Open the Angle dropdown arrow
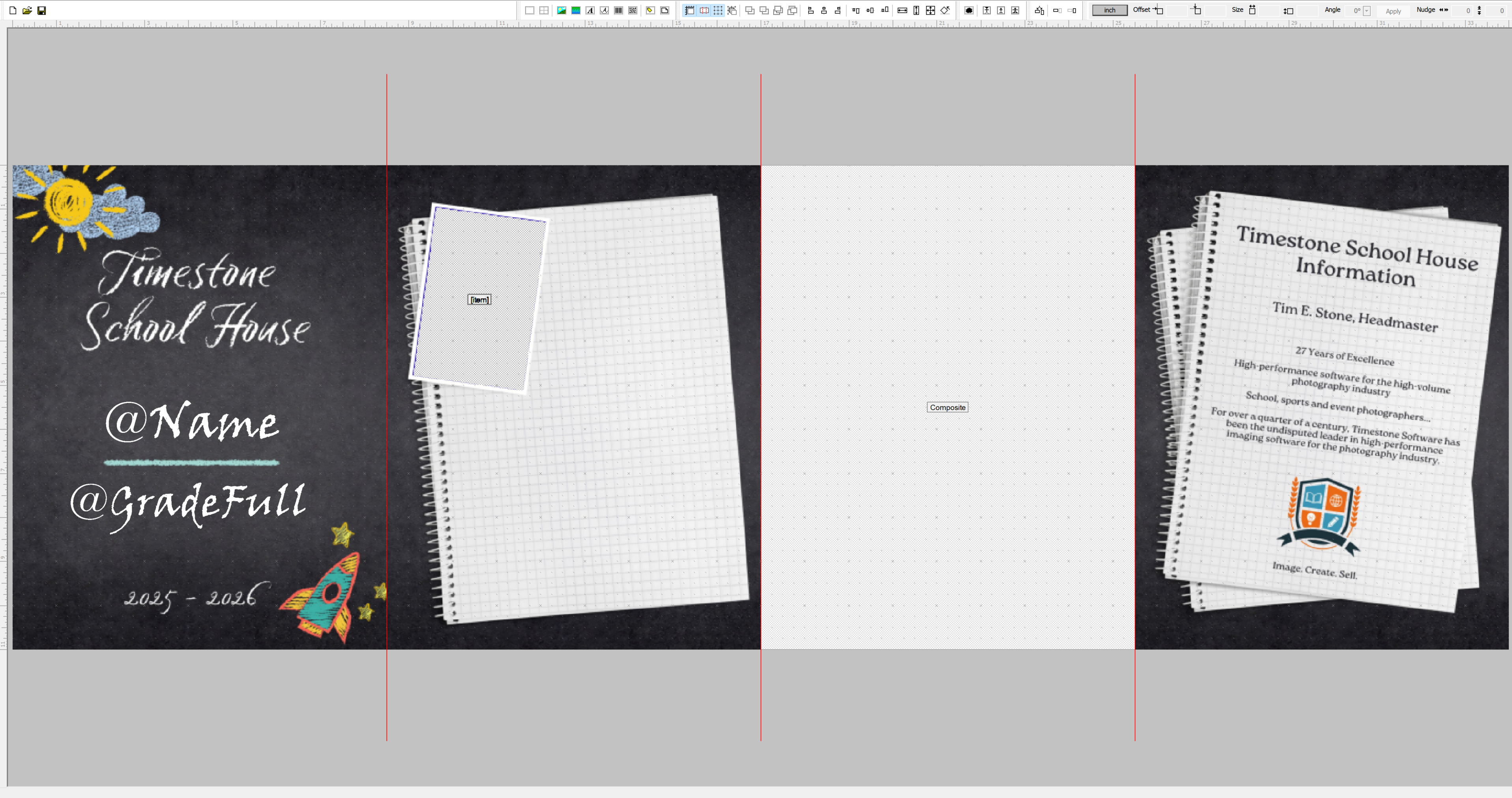Screen dimensions: 1512x798 click(1367, 11)
